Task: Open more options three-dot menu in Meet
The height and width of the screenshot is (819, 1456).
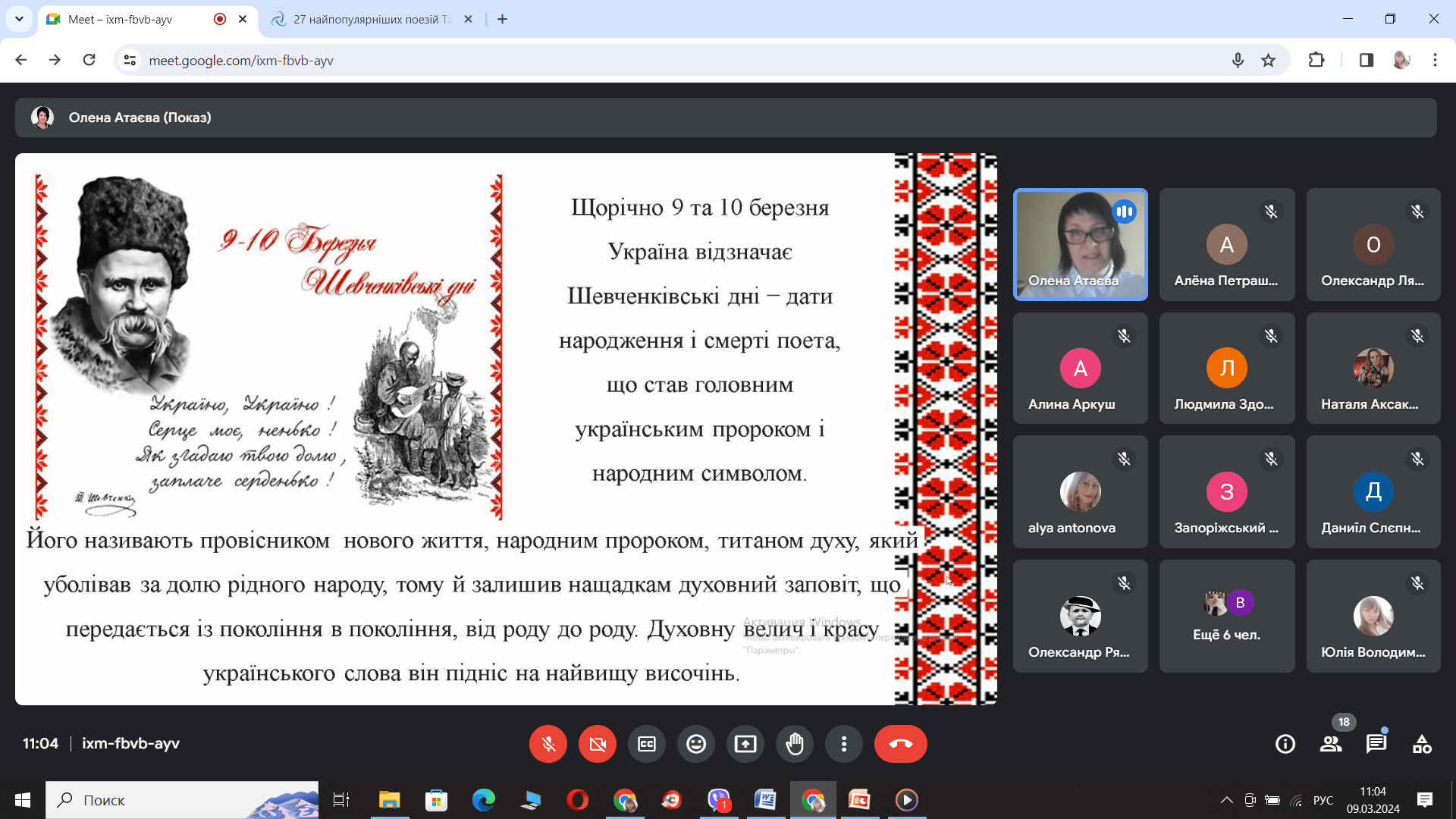Action: click(x=844, y=744)
